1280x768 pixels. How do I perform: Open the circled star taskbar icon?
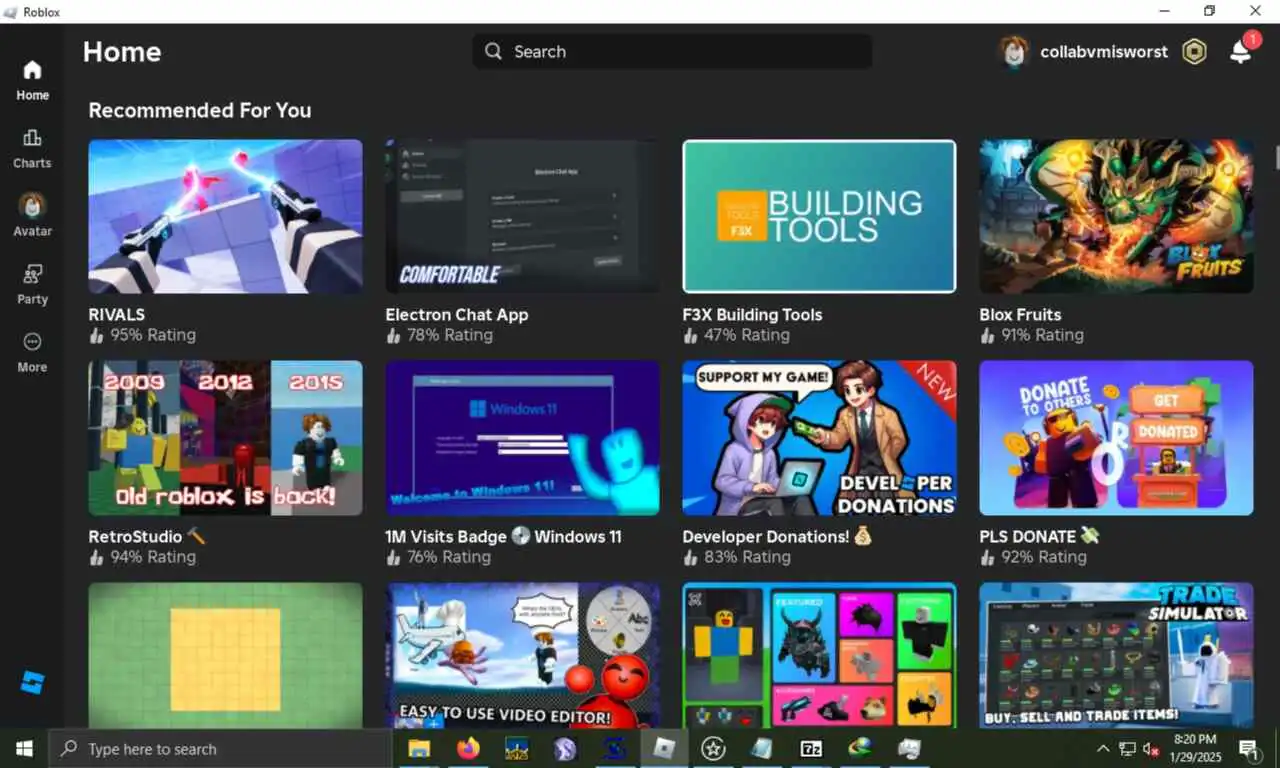pyautogui.click(x=713, y=748)
